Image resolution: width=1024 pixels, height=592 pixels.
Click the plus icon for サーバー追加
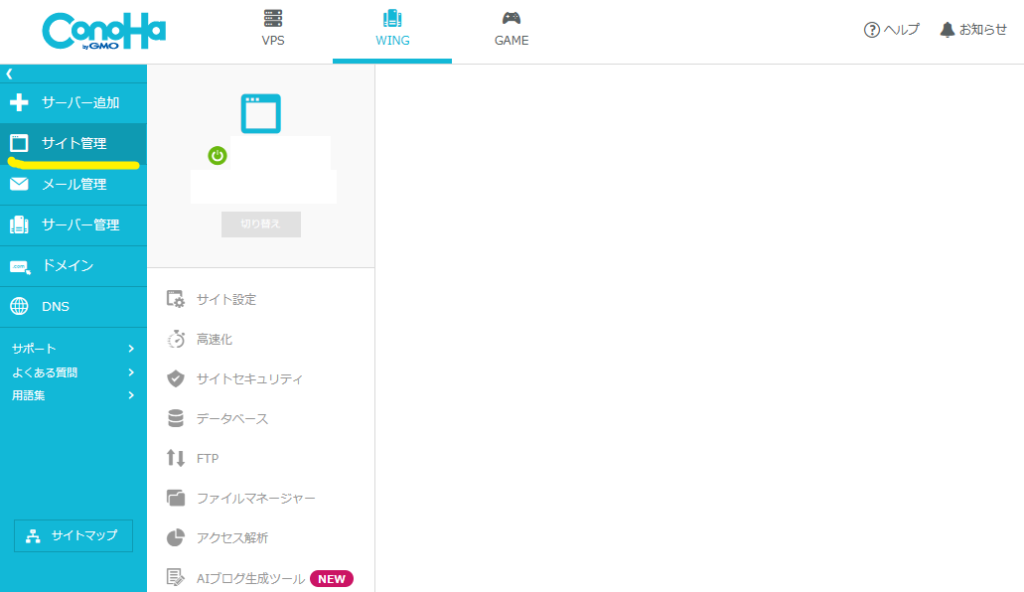pyautogui.click(x=19, y=103)
